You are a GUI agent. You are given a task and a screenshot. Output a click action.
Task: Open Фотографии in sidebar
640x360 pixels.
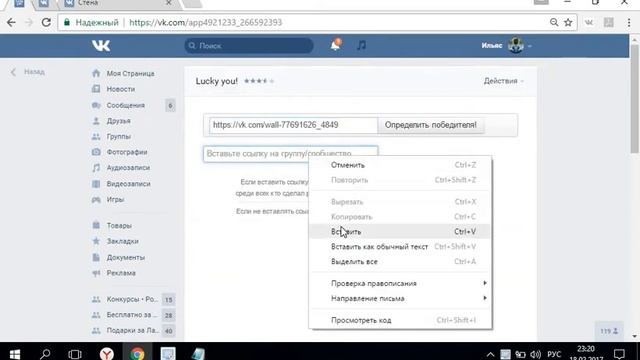coord(127,152)
